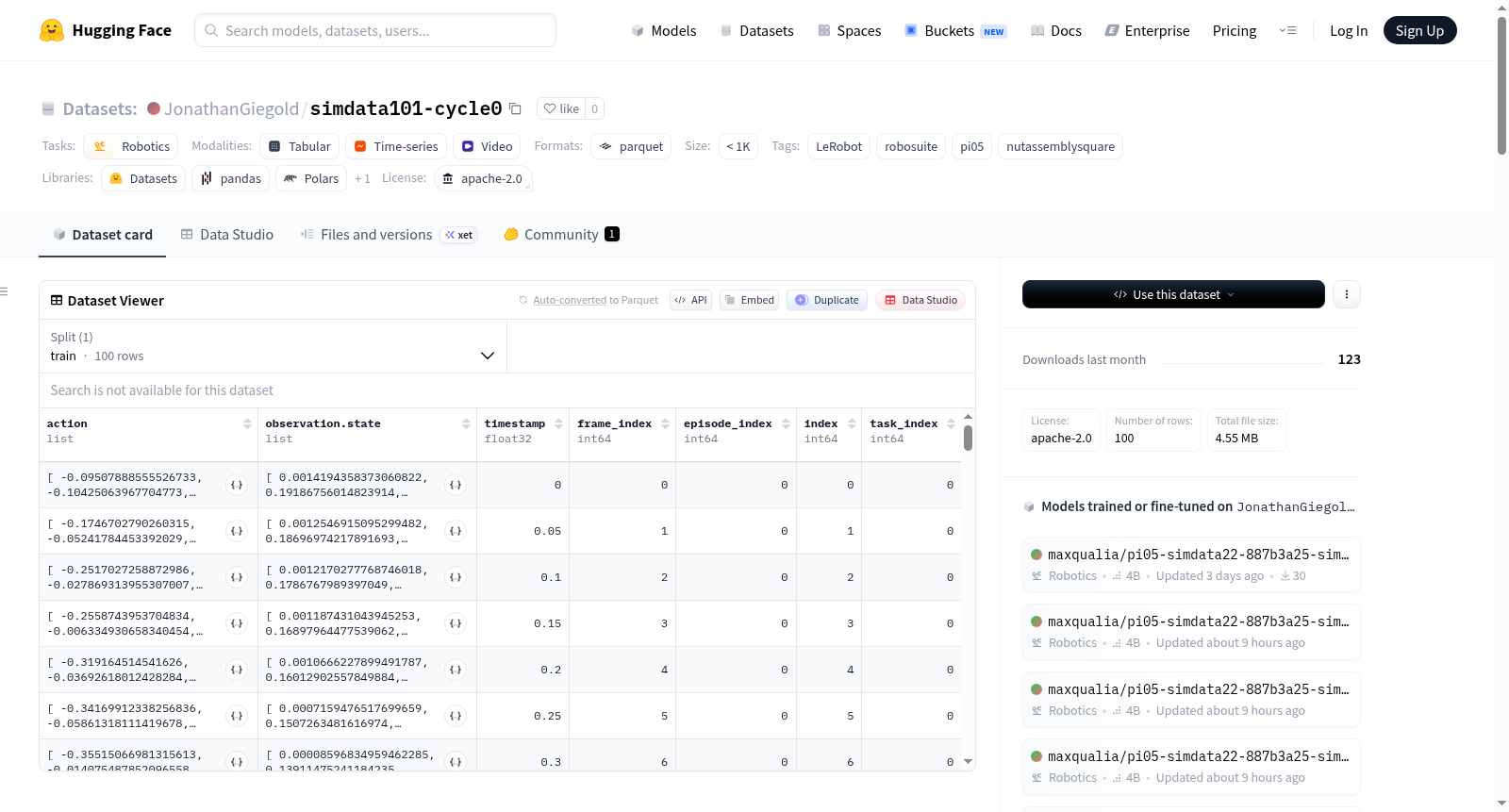The image size is (1509, 812).
Task: Select the apache-2.0 license tag
Action: pyautogui.click(x=483, y=178)
